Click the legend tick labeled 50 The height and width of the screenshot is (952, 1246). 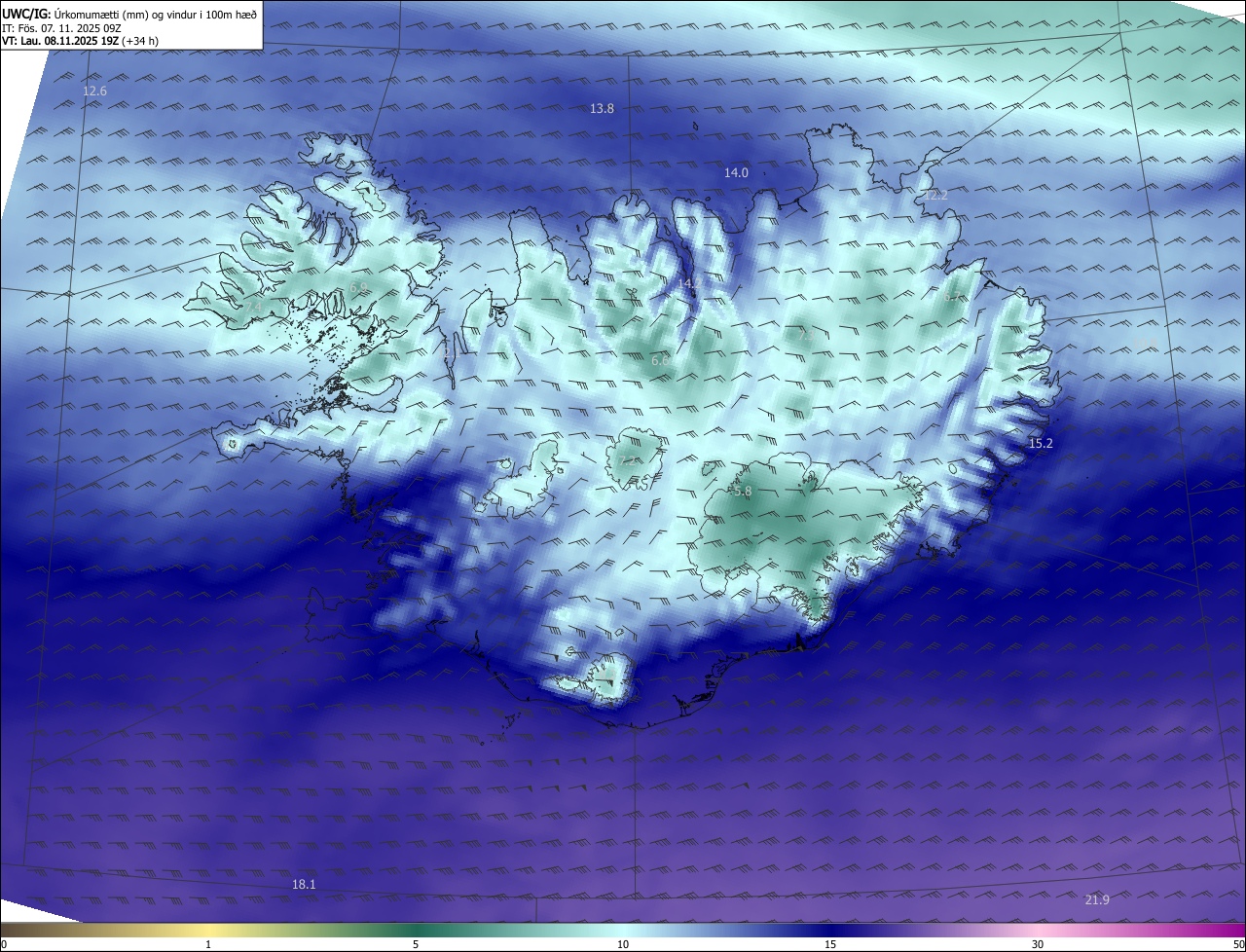[1238, 944]
